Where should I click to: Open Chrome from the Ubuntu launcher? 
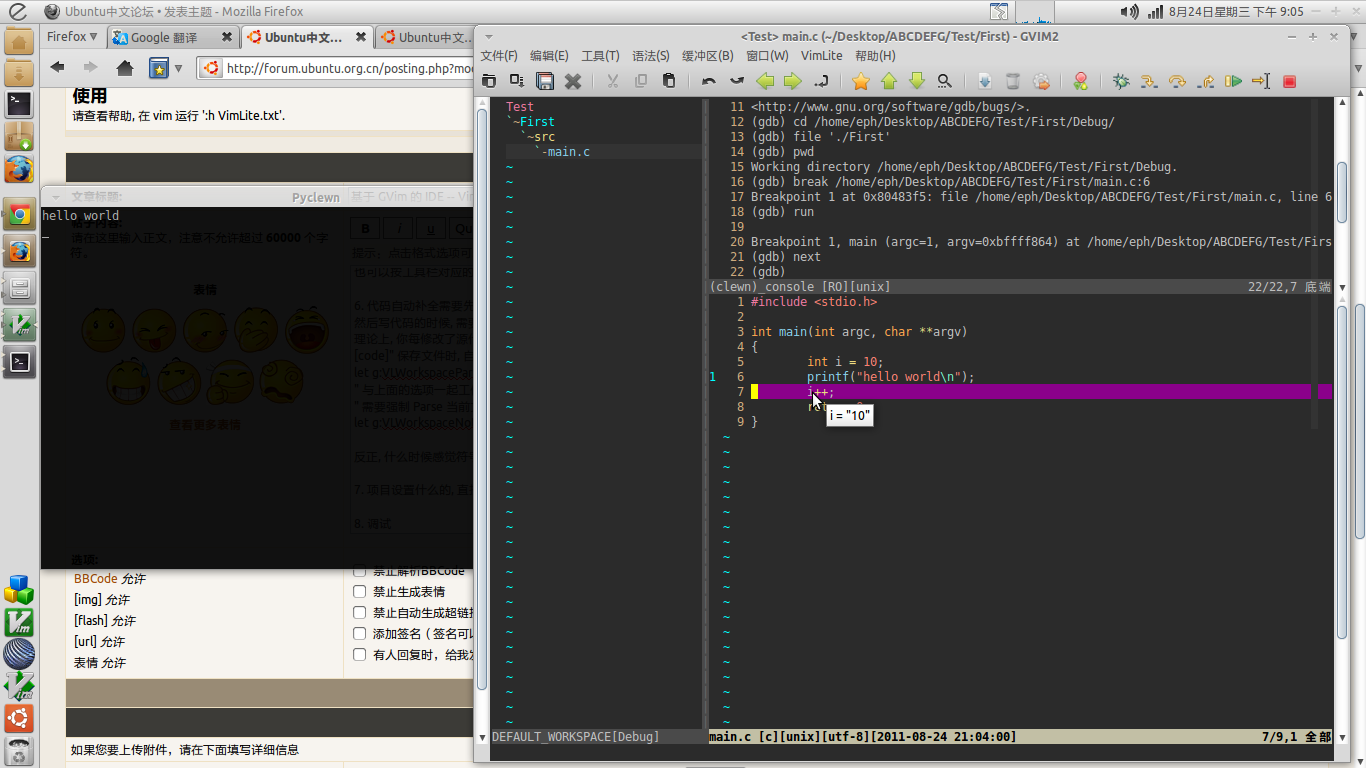pyautogui.click(x=19, y=214)
